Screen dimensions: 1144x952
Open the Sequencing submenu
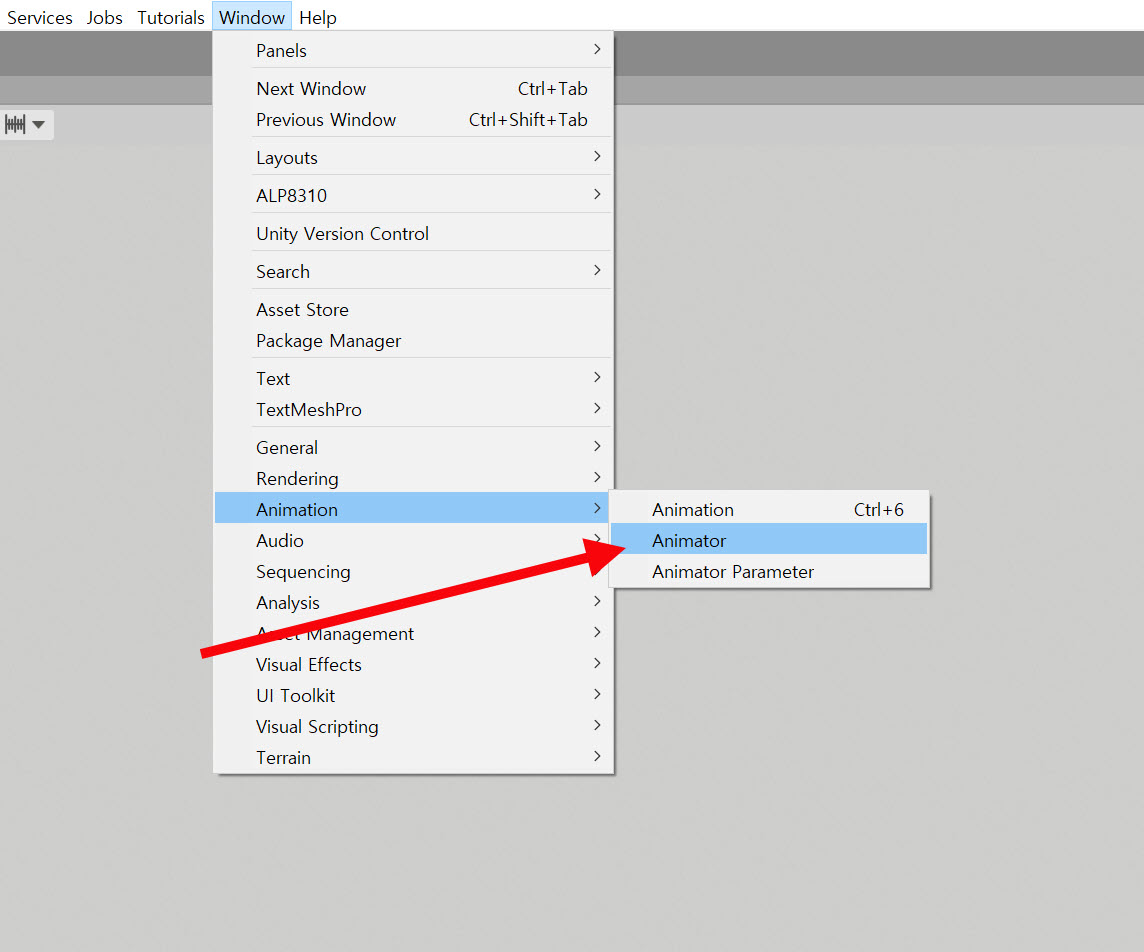click(x=413, y=571)
